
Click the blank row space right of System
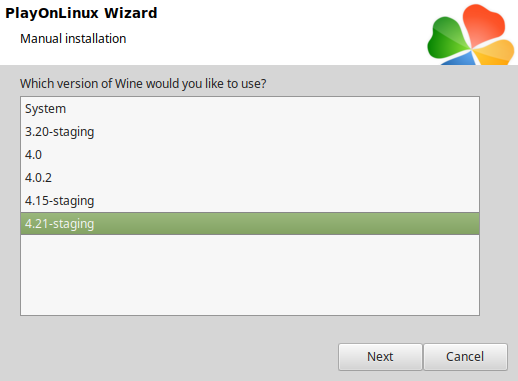pos(267,109)
